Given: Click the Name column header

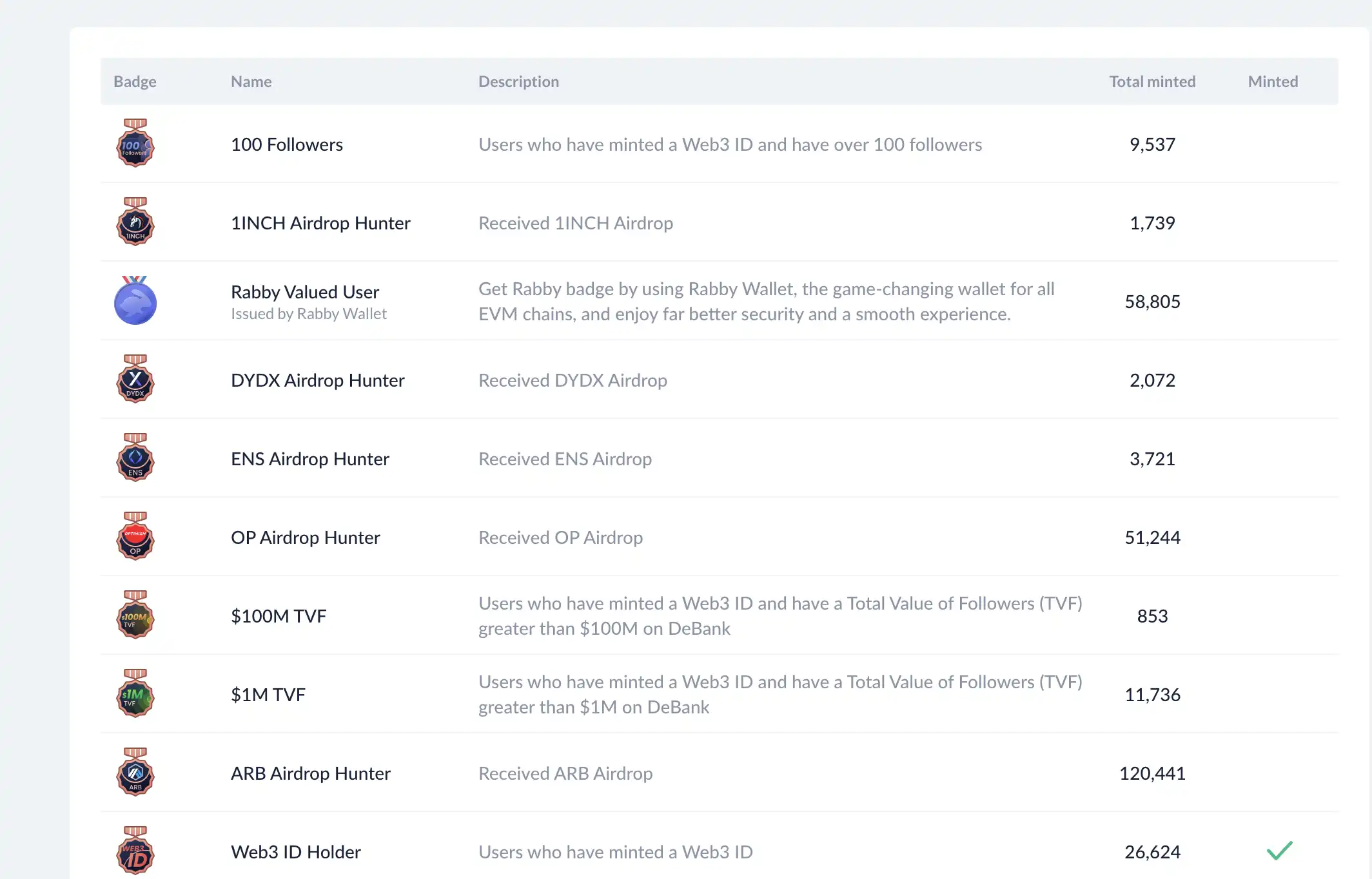Looking at the screenshot, I should [x=251, y=82].
